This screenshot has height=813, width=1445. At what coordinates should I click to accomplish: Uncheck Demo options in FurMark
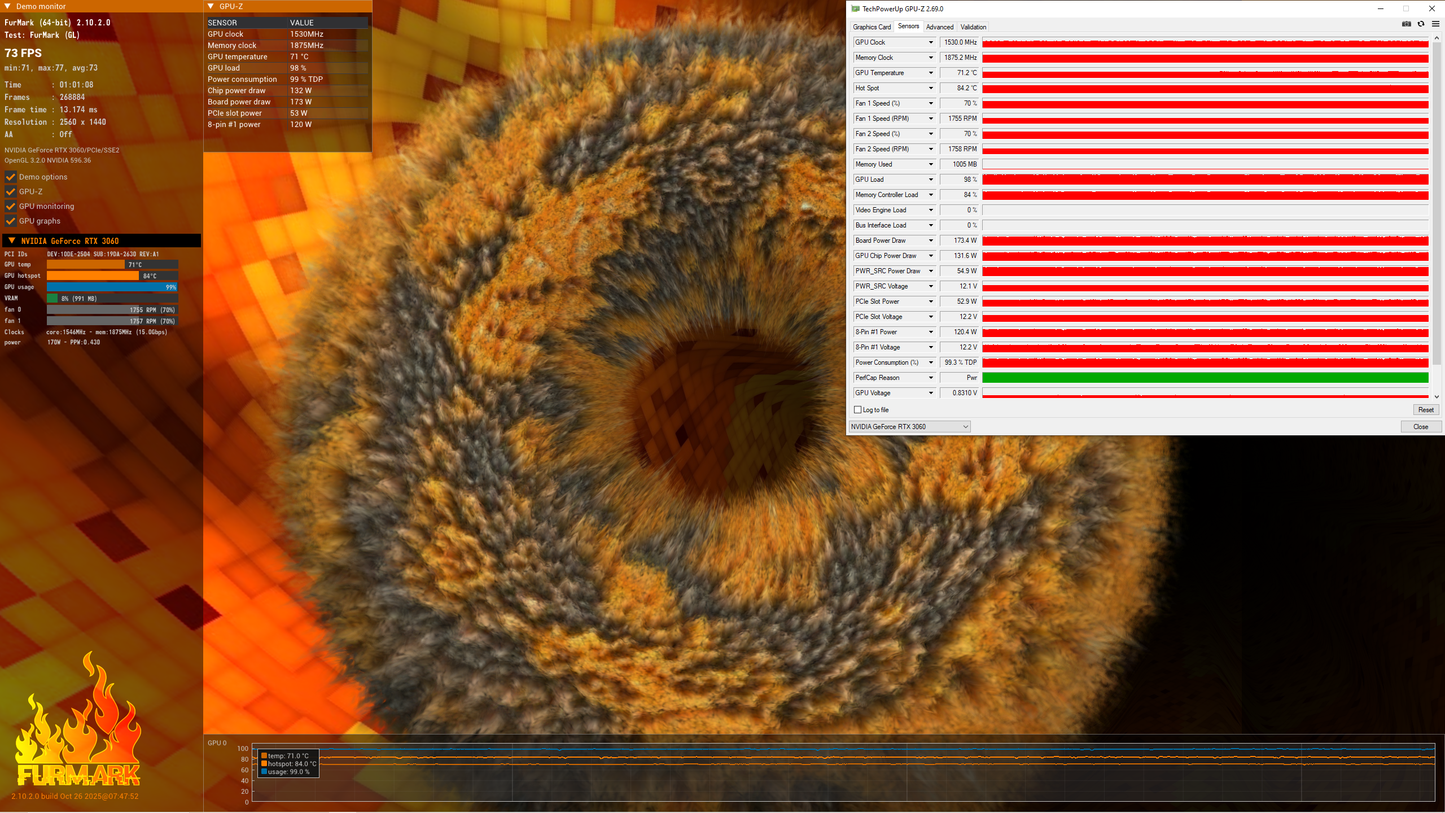11,177
